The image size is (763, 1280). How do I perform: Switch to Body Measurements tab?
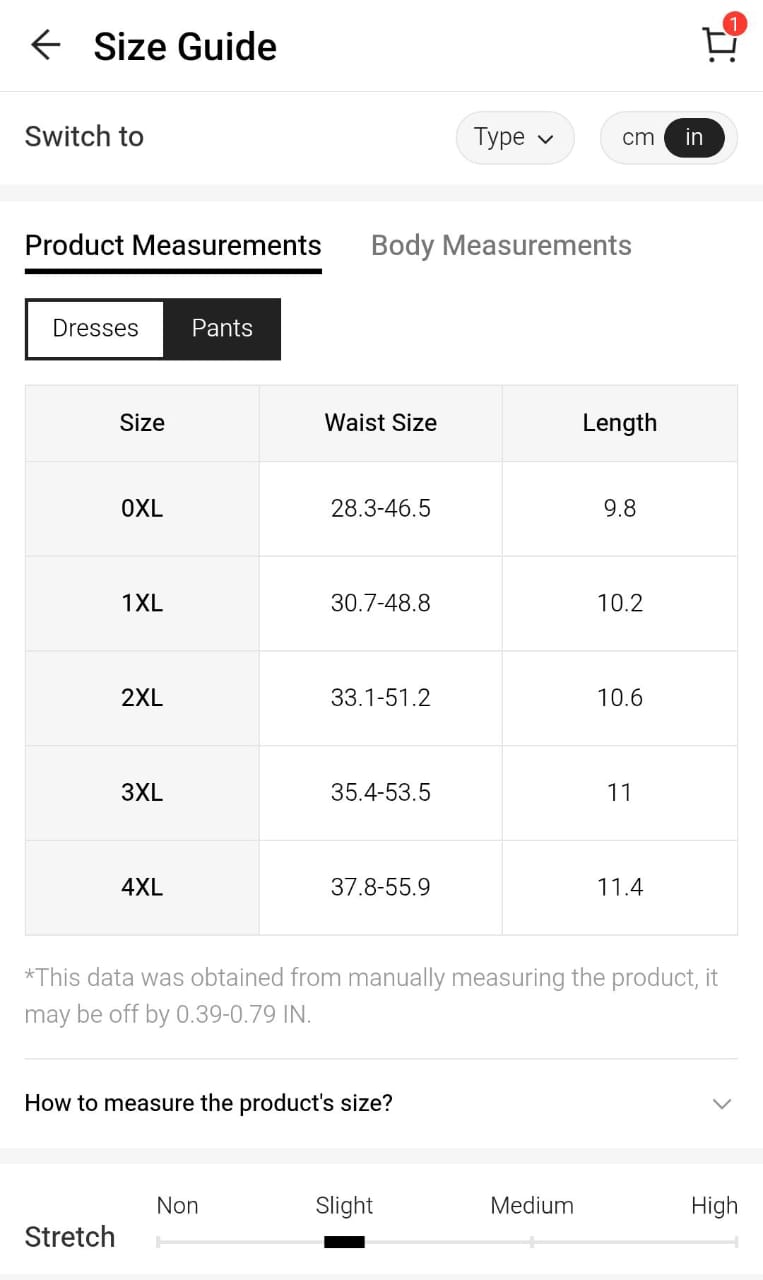(501, 245)
